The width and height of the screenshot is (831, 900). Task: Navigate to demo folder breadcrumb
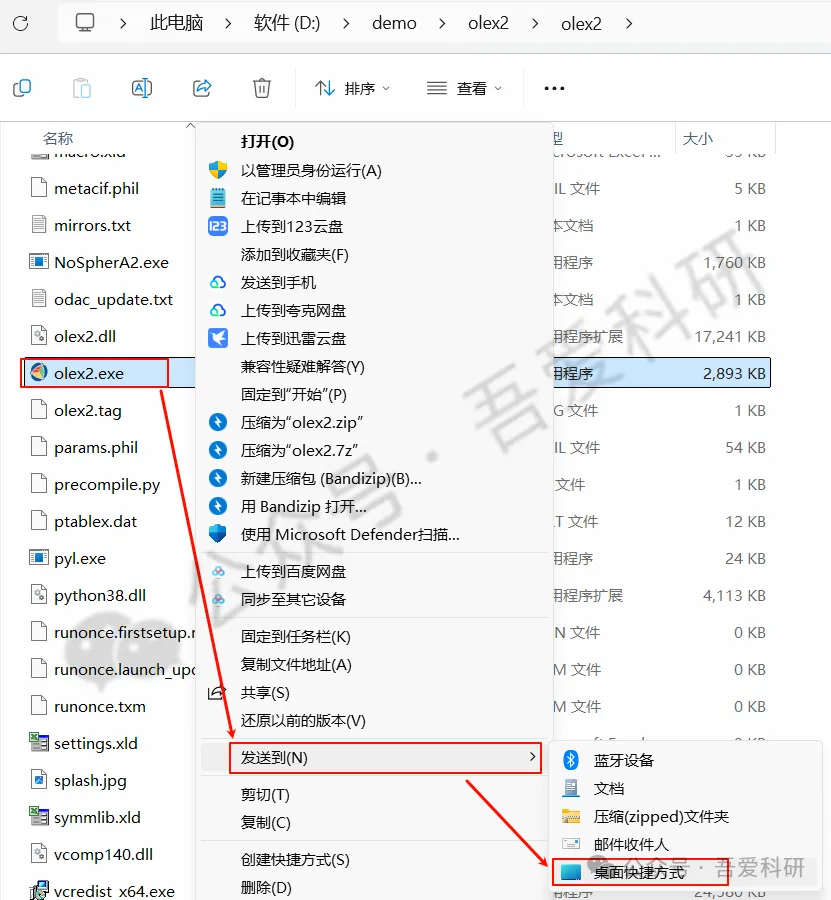(x=394, y=23)
